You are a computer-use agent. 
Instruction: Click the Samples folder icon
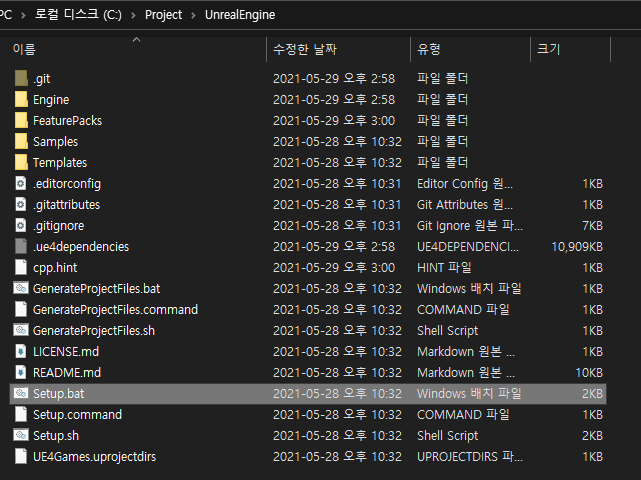coord(21,141)
